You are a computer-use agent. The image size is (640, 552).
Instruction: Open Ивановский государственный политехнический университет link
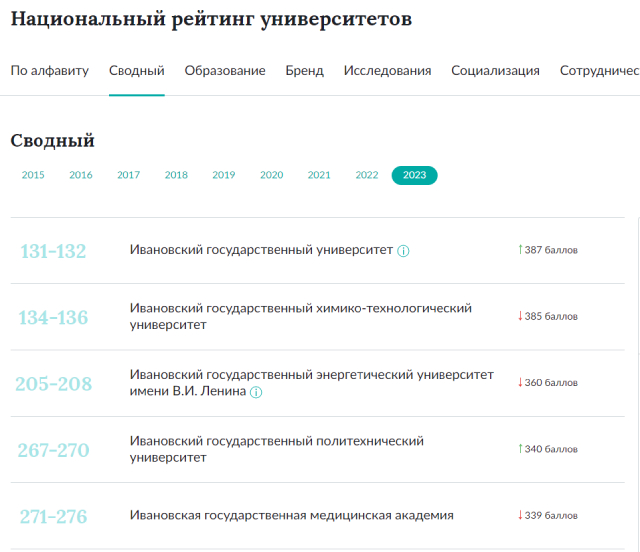pos(277,449)
